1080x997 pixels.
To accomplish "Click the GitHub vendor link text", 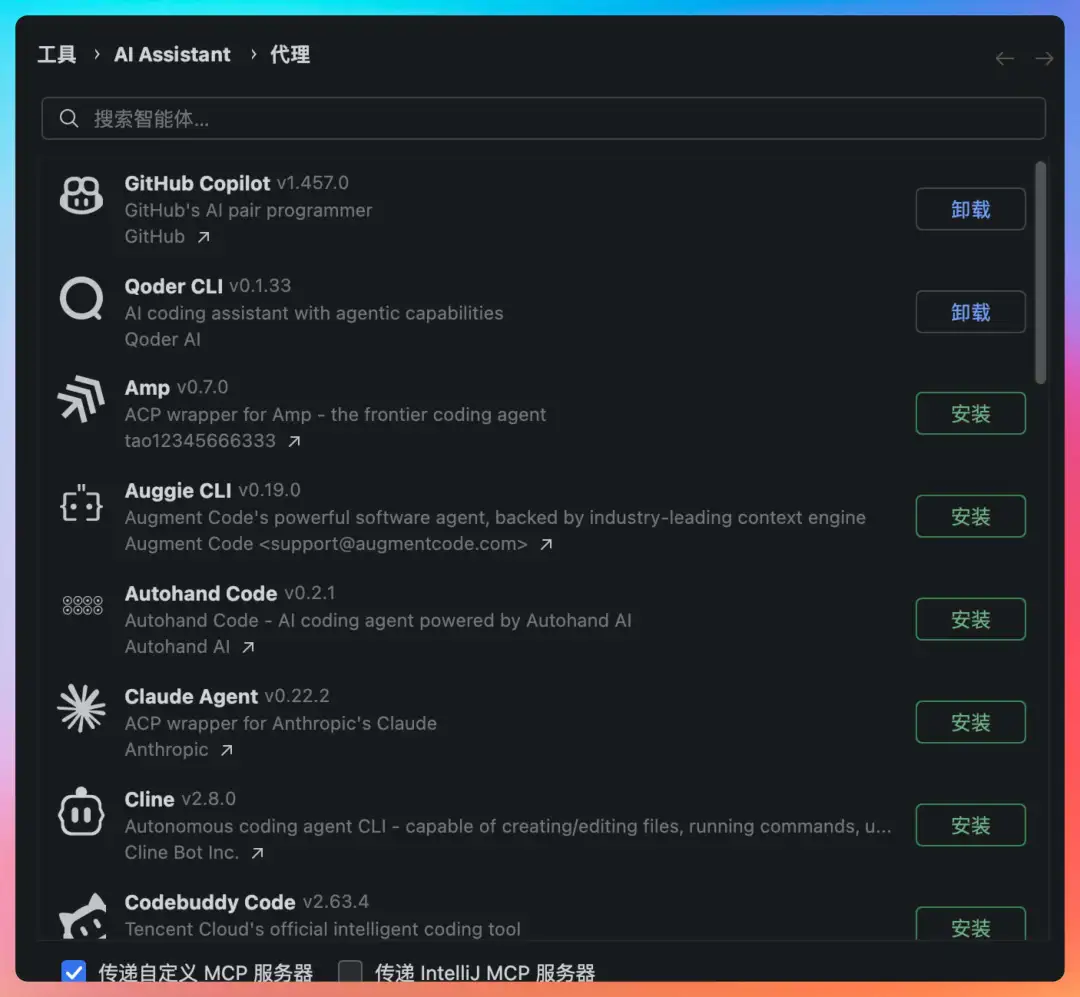I will click(x=154, y=237).
